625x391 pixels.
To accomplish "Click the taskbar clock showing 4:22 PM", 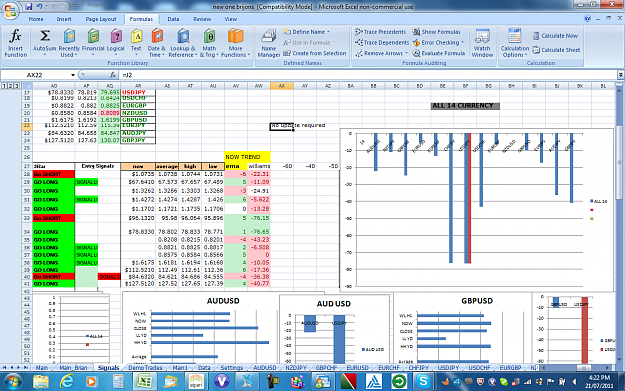I will 599,382.
